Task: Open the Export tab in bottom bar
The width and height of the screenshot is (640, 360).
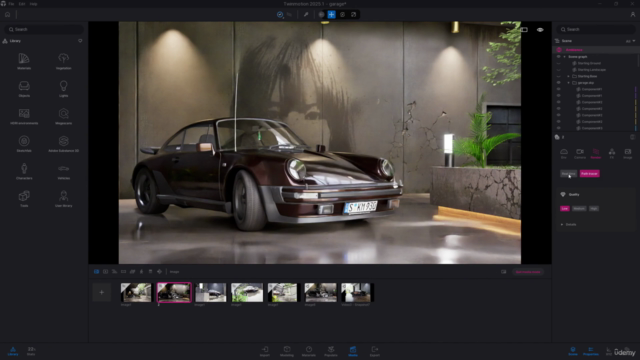Action: click(375, 351)
